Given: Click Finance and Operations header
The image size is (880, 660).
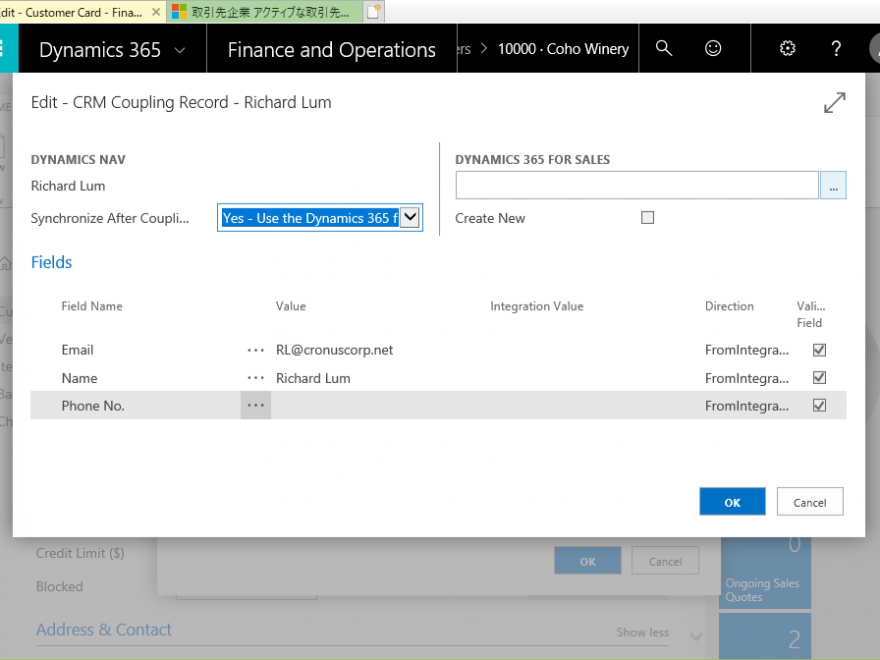Looking at the screenshot, I should click(332, 50).
